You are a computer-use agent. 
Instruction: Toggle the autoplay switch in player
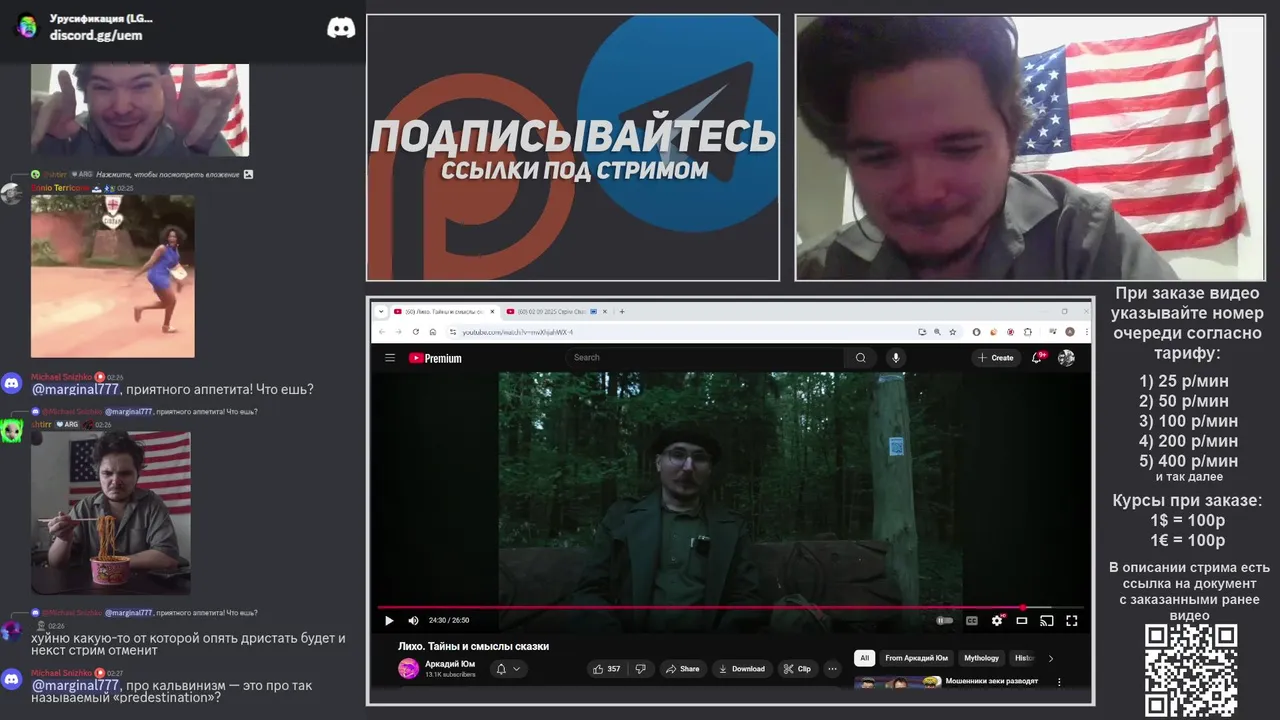coord(944,620)
